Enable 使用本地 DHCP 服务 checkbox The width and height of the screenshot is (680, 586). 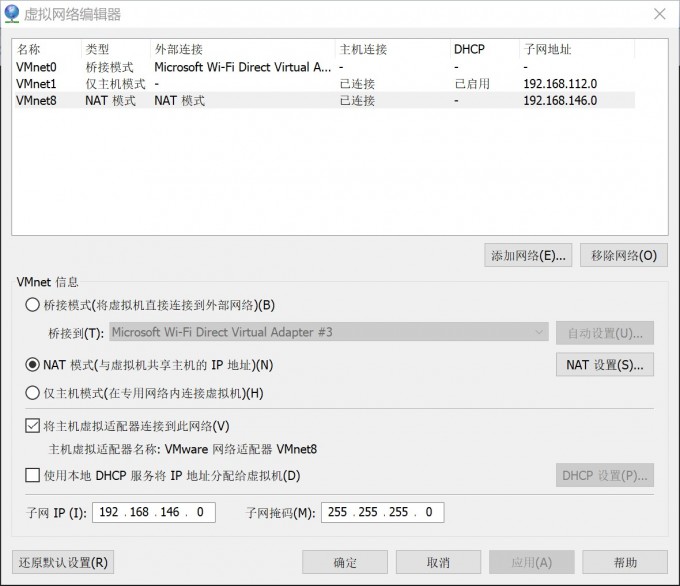[33, 475]
